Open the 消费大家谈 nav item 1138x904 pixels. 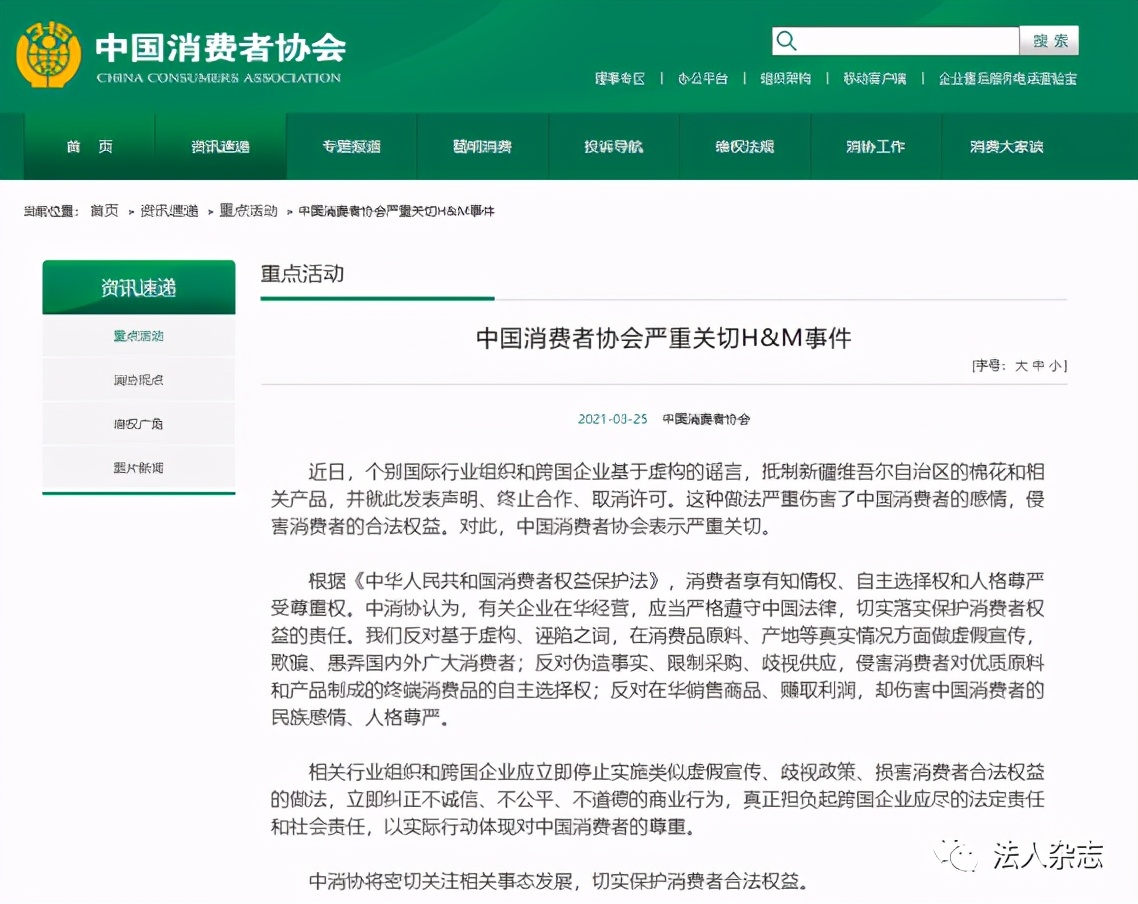1008,146
